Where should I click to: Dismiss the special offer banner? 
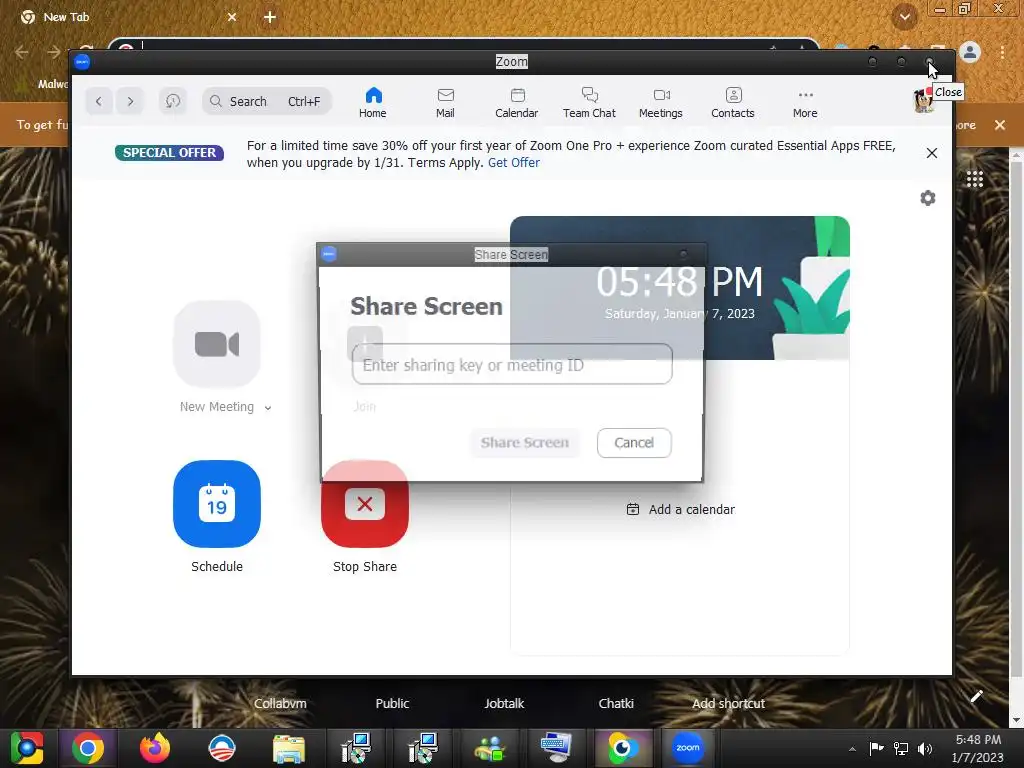(x=932, y=153)
